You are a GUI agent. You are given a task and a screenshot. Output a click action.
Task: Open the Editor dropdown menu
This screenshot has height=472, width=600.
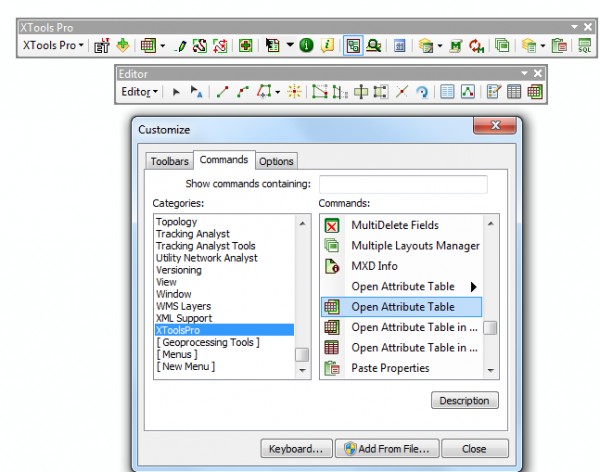[x=139, y=92]
